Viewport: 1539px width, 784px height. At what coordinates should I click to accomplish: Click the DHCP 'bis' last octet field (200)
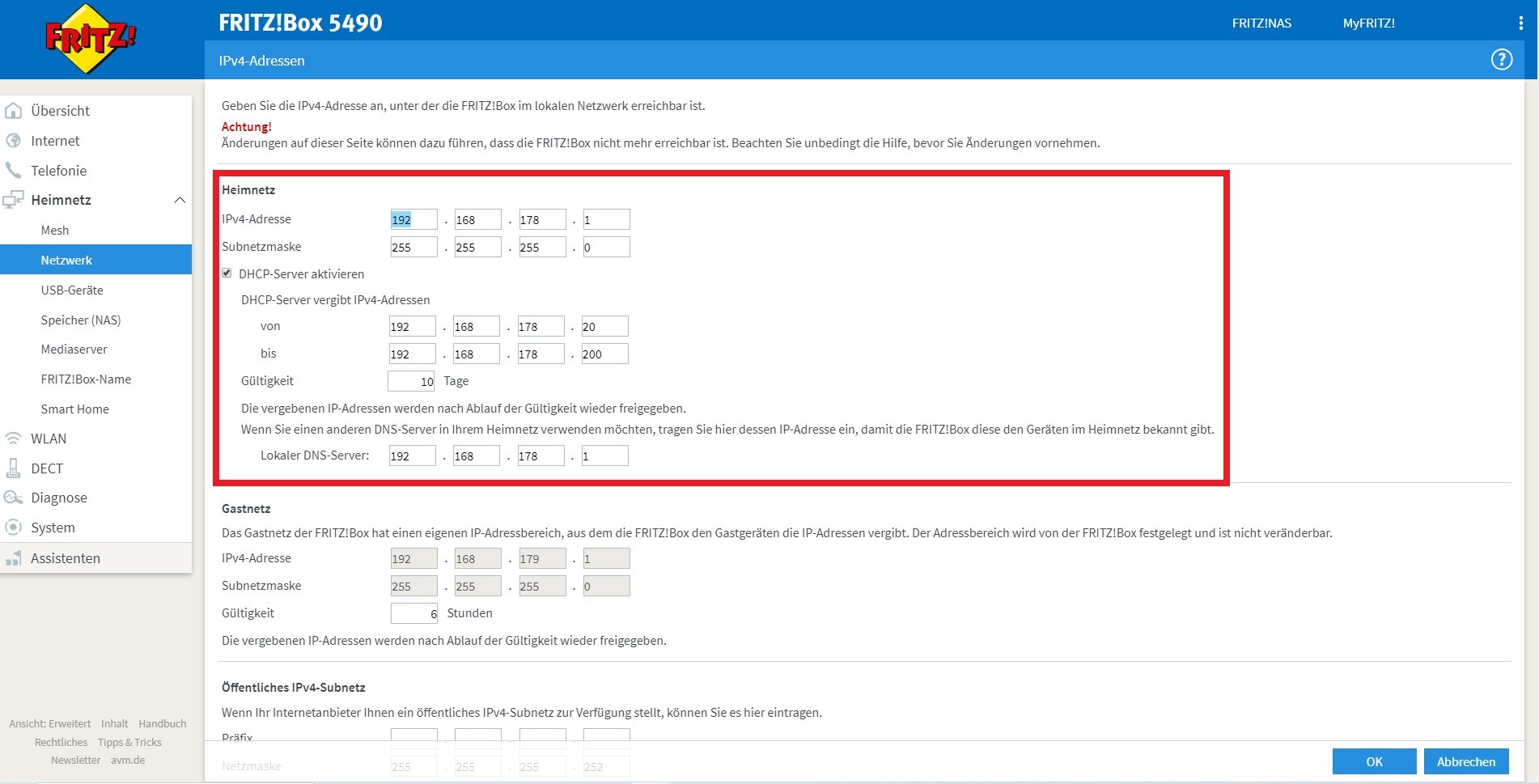(x=604, y=354)
